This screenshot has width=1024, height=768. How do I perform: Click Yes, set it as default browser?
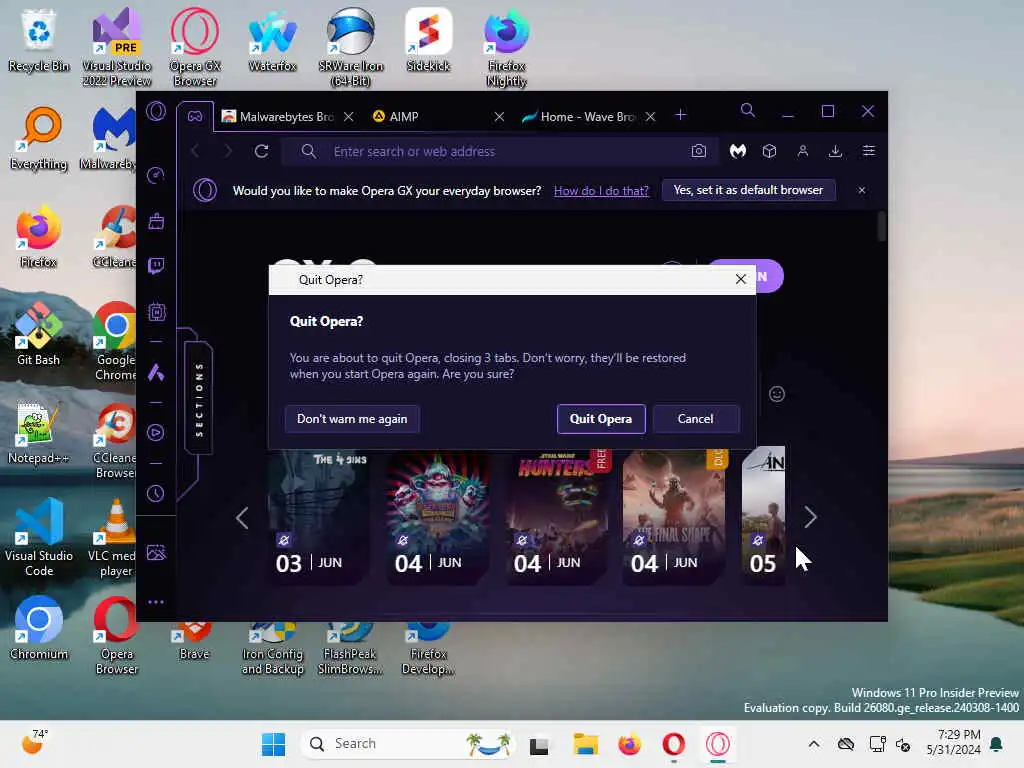coord(748,190)
